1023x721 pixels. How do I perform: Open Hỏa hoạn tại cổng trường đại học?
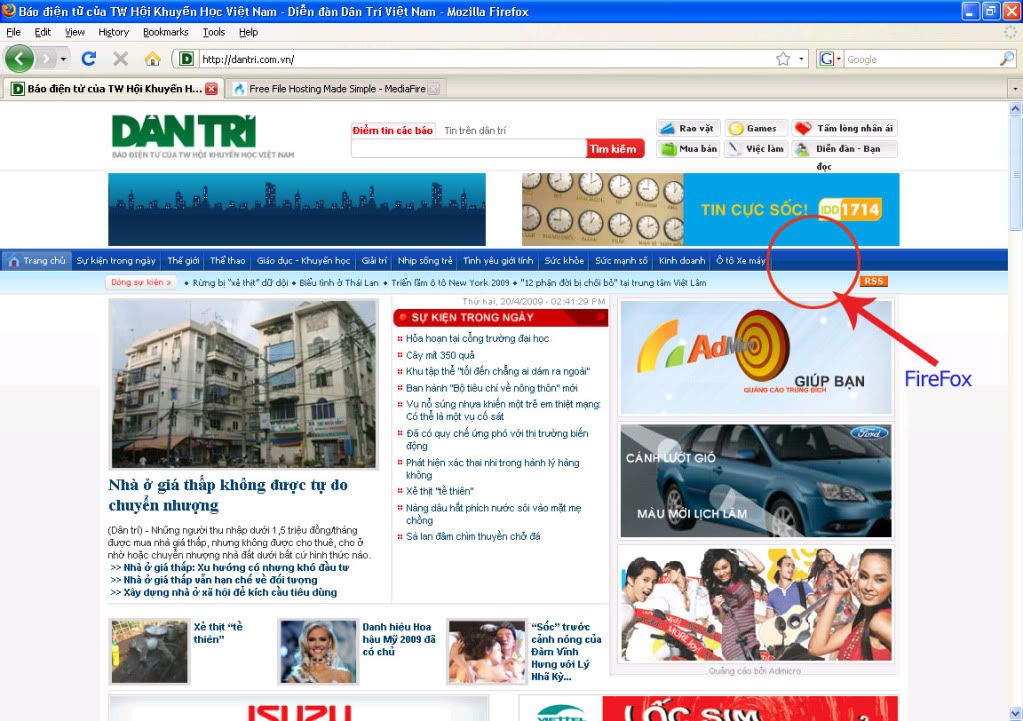tap(477, 339)
